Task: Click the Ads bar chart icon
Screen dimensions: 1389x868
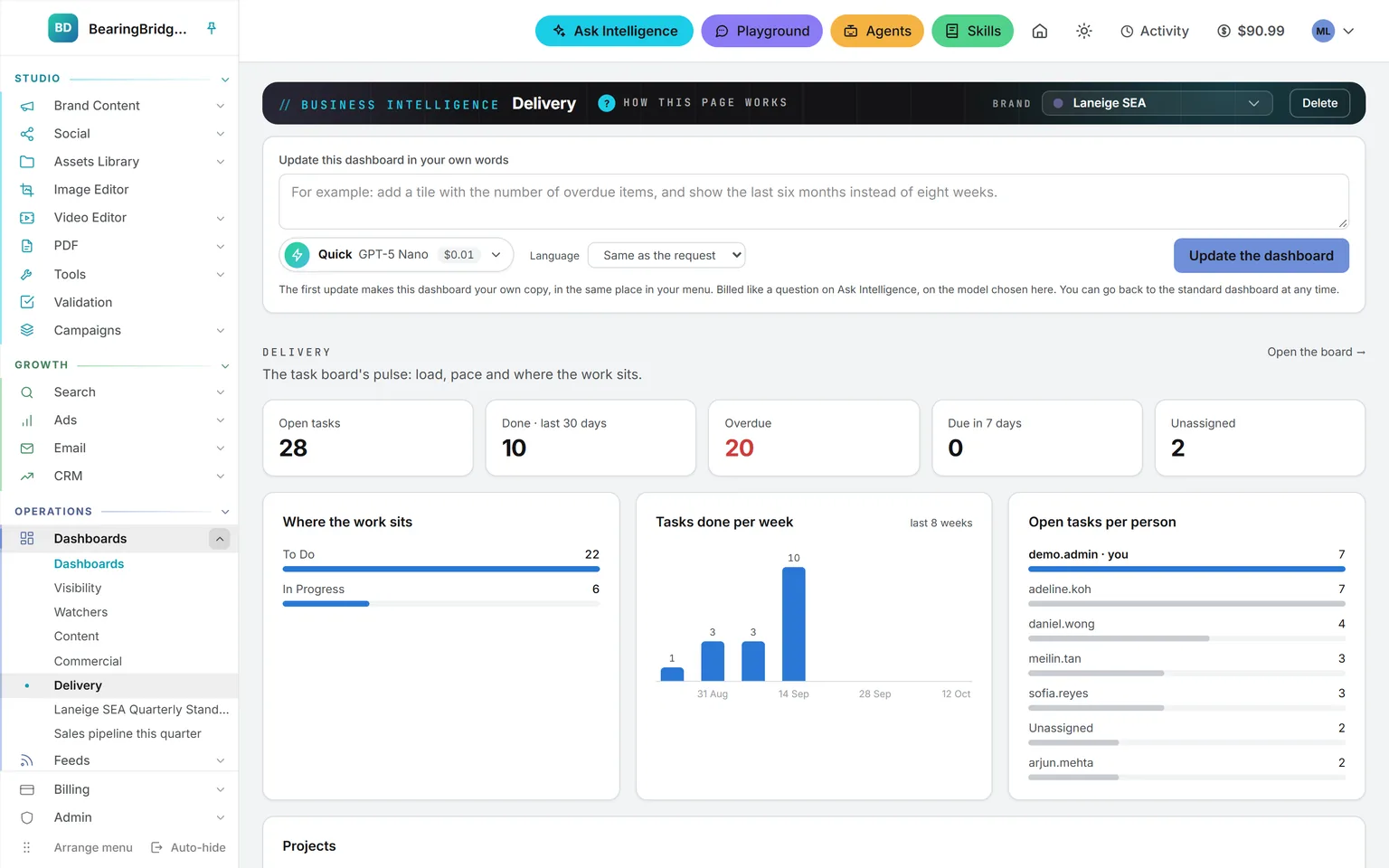Action: tap(27, 420)
